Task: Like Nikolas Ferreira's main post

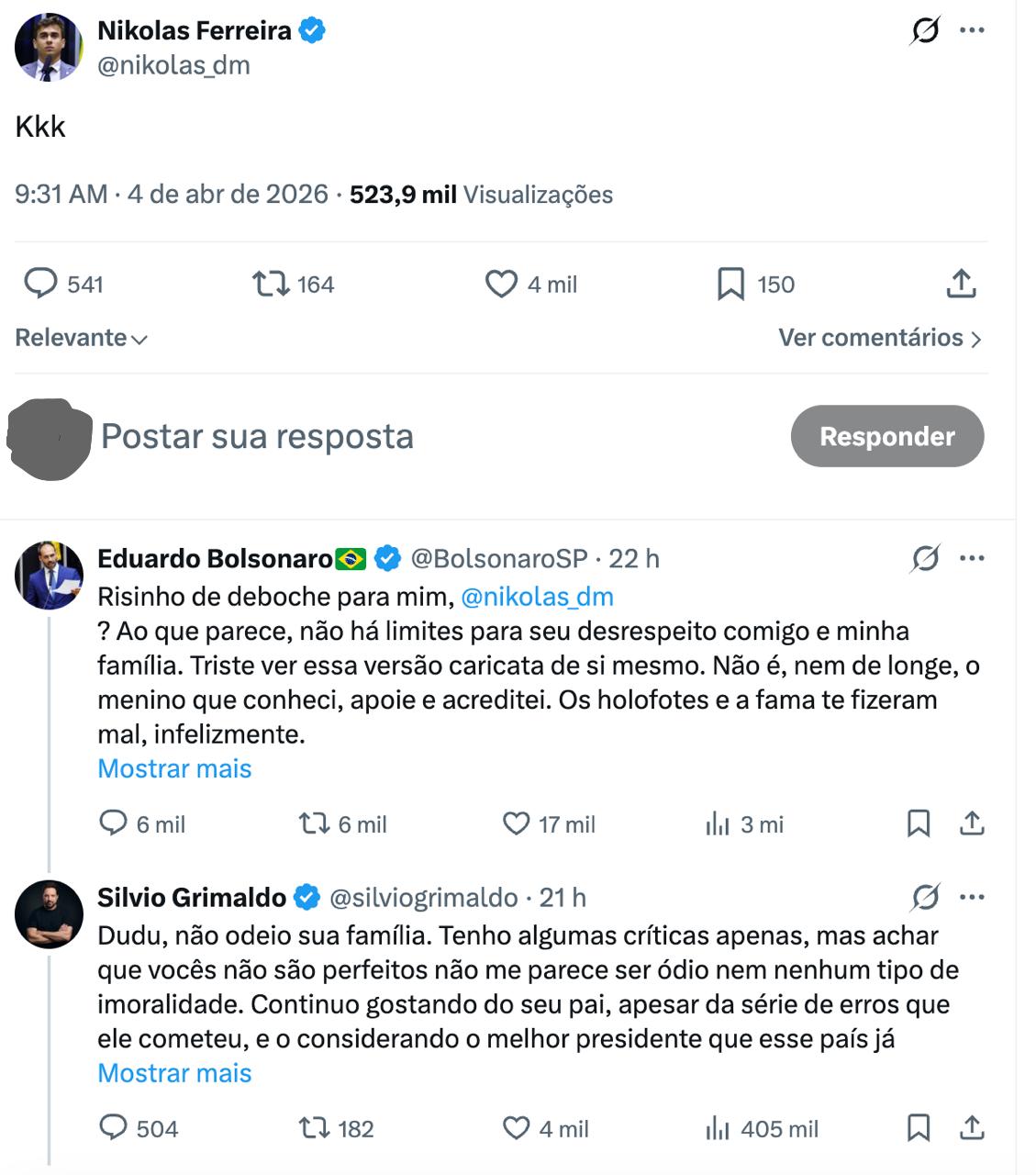Action: [x=501, y=285]
